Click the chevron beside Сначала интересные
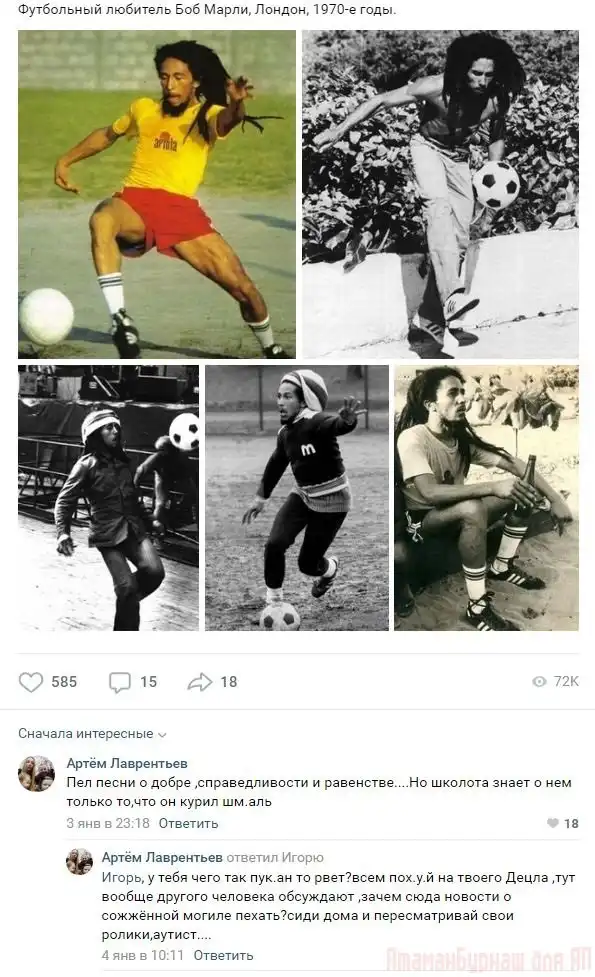Viewport: 595px width, 977px height. tap(162, 735)
